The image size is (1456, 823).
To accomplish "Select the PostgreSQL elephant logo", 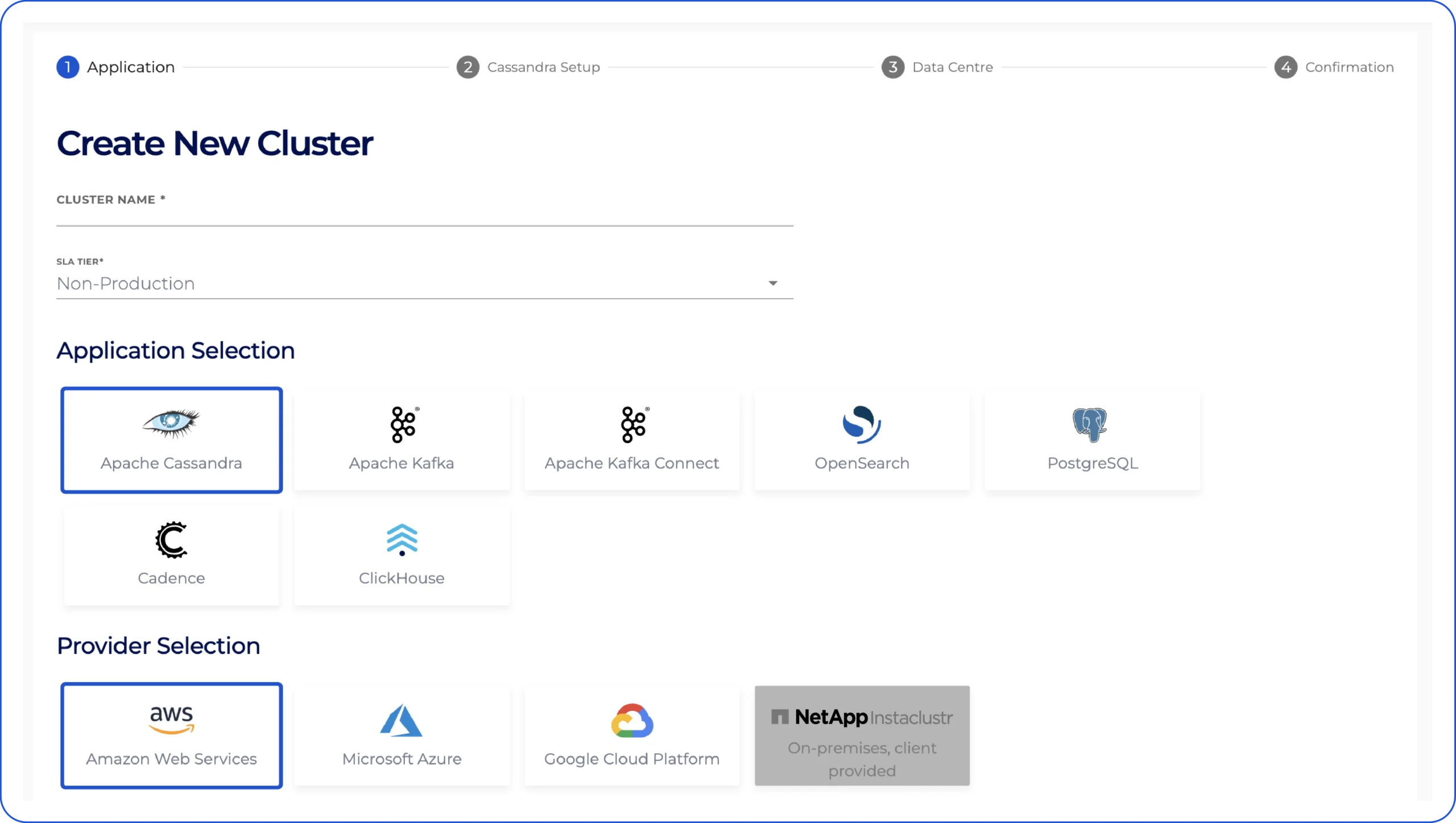I will point(1090,424).
